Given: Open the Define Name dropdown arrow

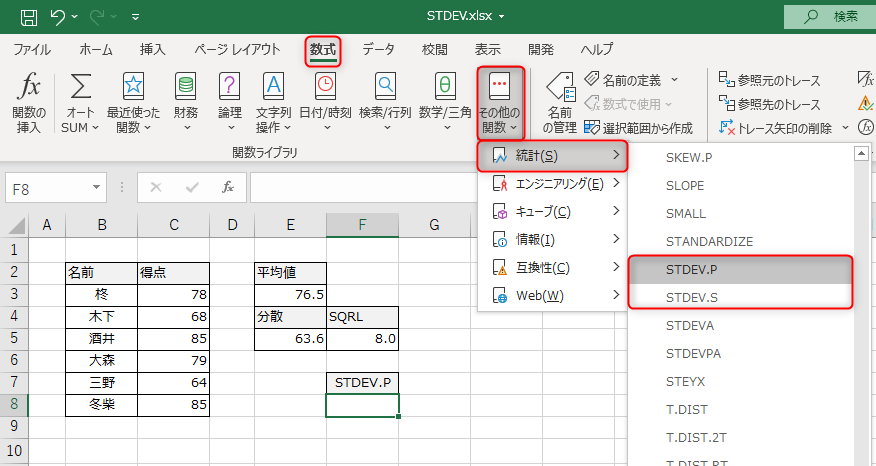Looking at the screenshot, I should (x=674, y=80).
